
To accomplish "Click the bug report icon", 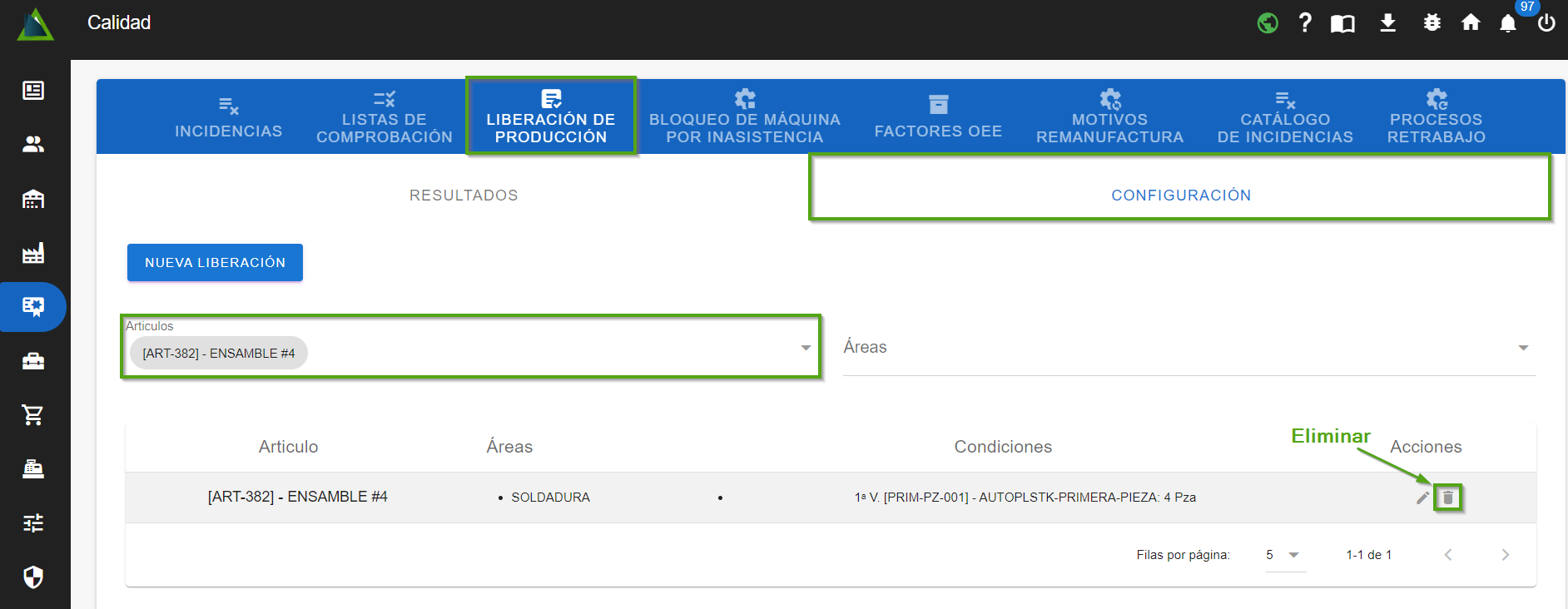I will [x=1432, y=22].
